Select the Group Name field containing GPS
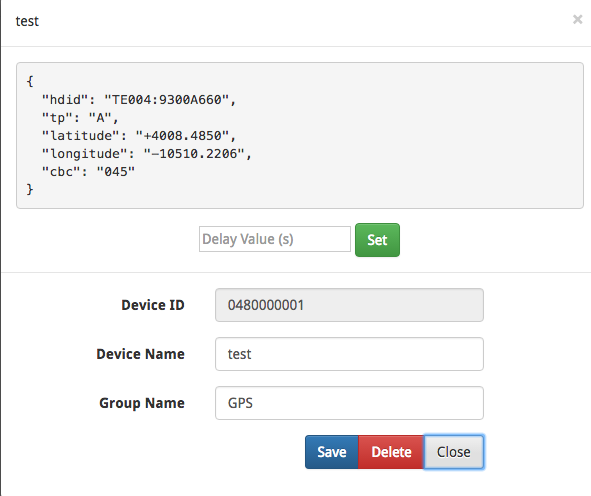 (x=349, y=403)
